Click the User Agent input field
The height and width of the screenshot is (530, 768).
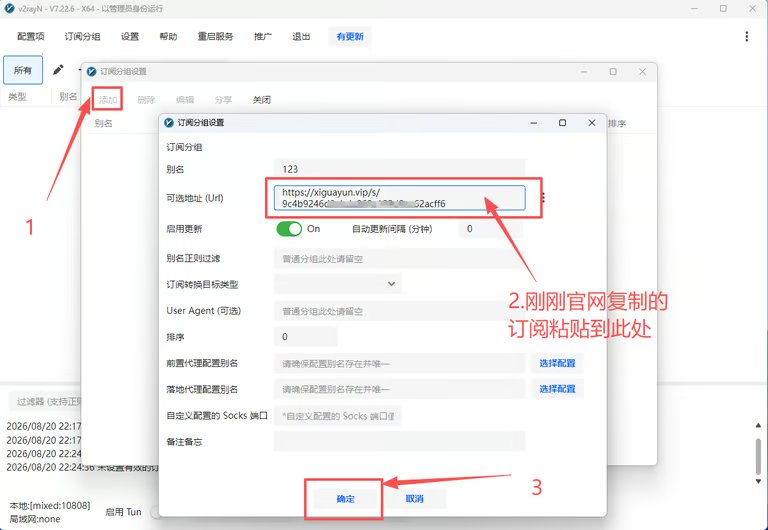tap(400, 311)
